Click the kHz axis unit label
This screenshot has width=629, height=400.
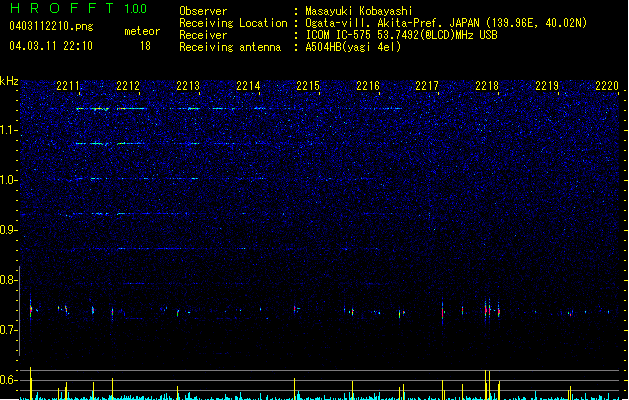[x=9, y=81]
